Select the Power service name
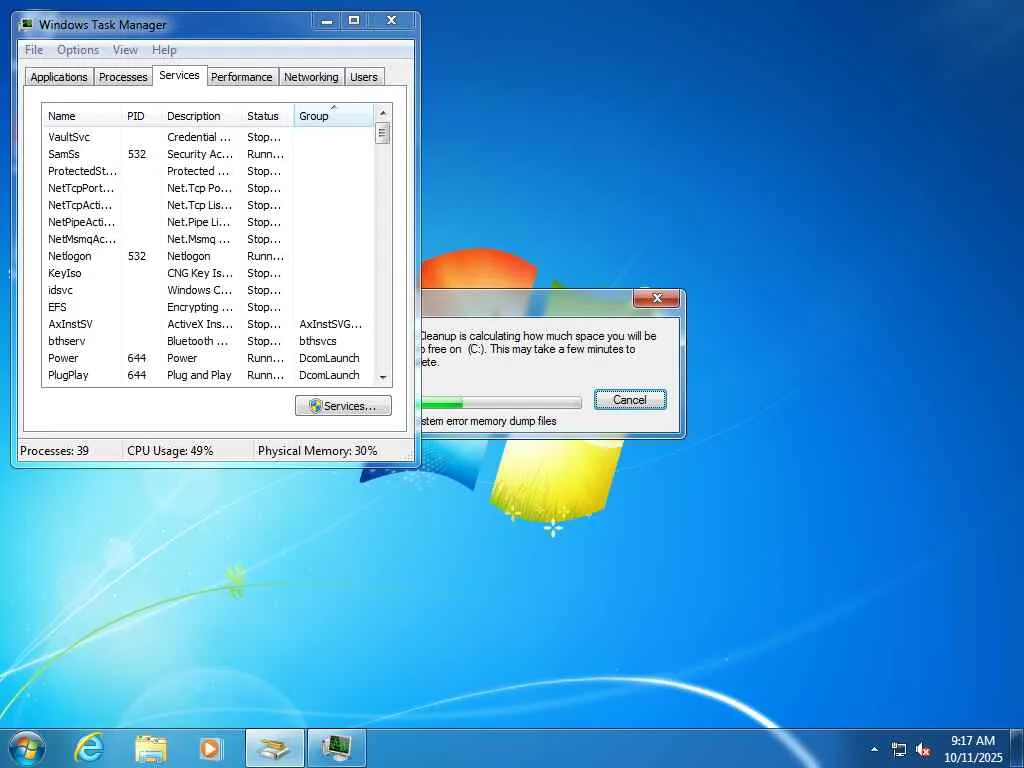The width and height of the screenshot is (1024, 768). coord(63,358)
